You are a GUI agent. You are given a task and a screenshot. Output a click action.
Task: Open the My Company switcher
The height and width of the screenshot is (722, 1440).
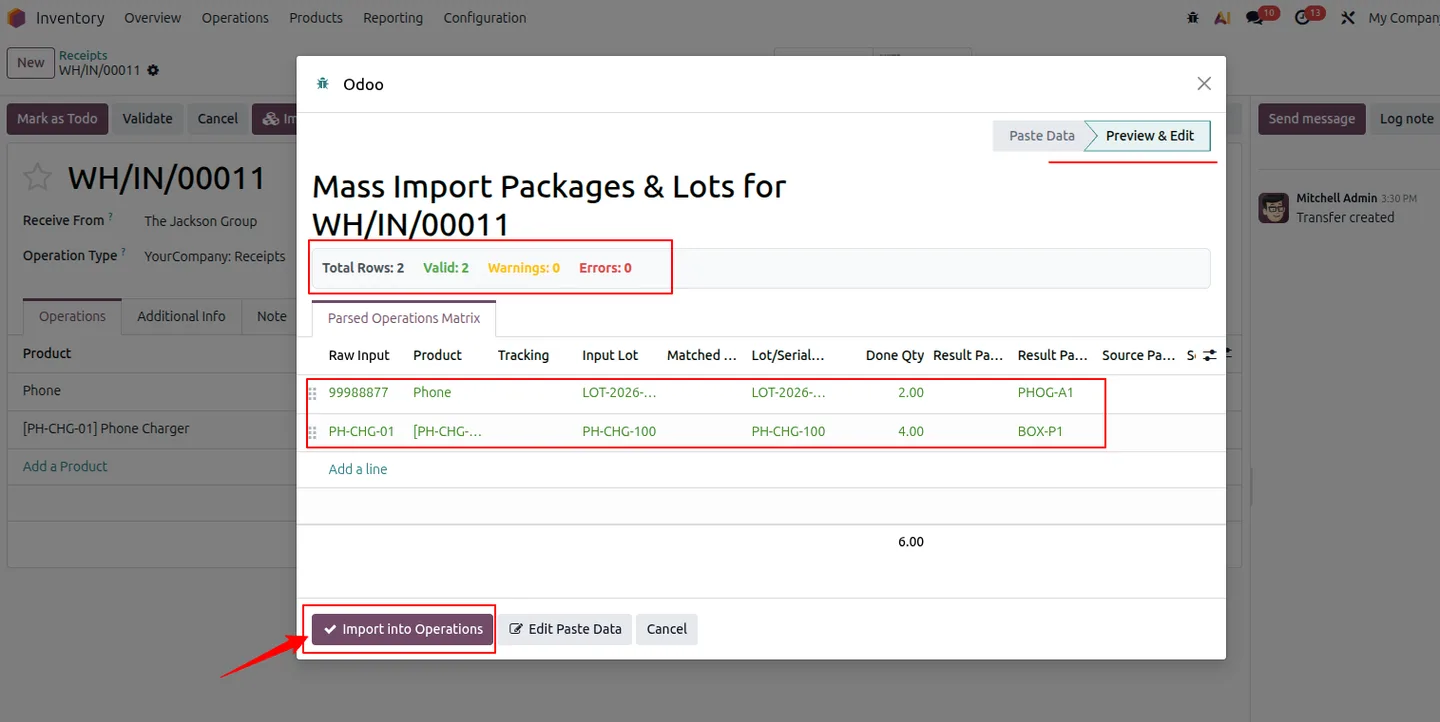[x=1403, y=18]
